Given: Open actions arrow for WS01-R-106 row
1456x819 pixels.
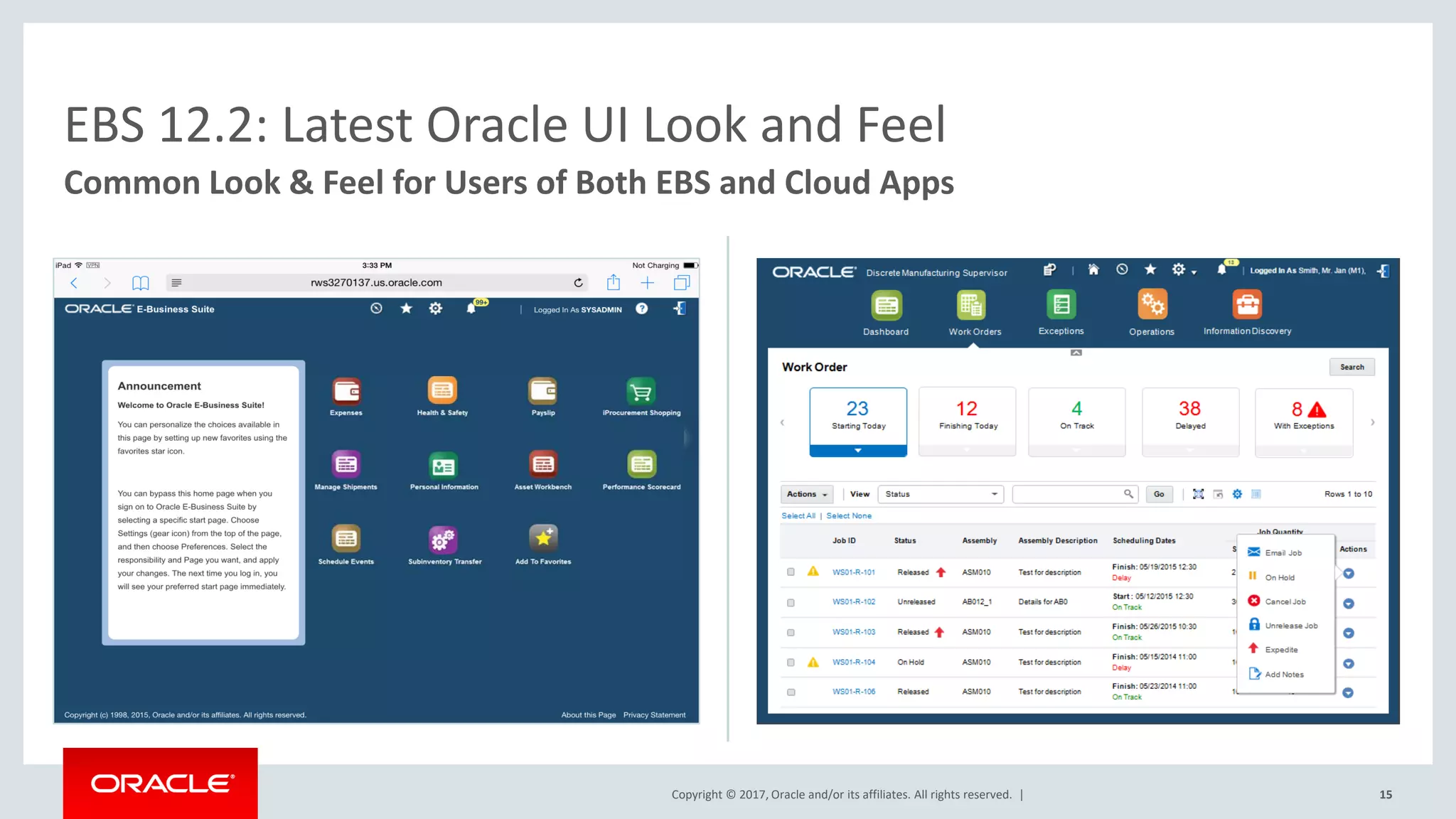Looking at the screenshot, I should pyautogui.click(x=1348, y=693).
